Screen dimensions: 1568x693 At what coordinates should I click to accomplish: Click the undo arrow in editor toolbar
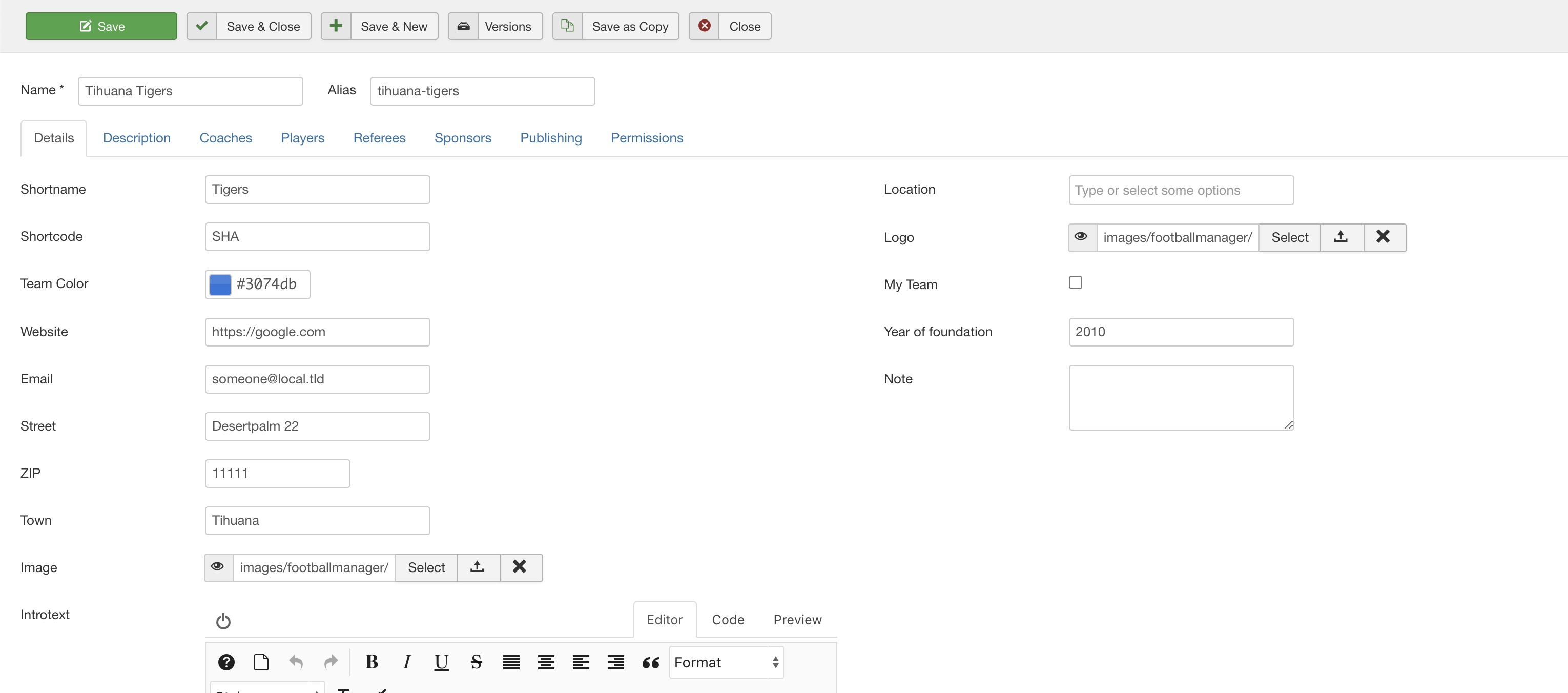click(x=296, y=662)
